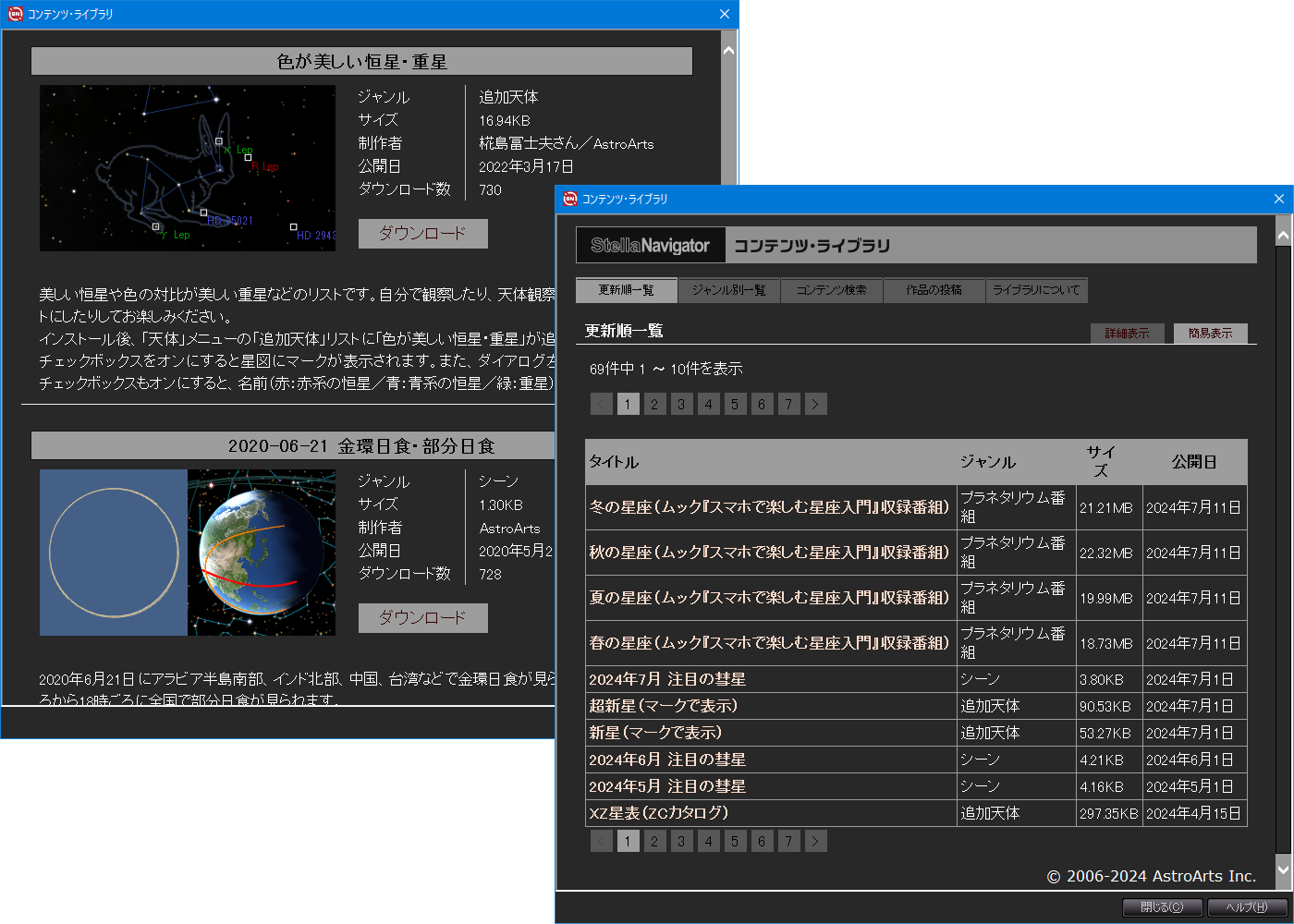Viewport: 1294px width, 924px height.
Task: Open the コンテンツ検索 tab
Action: click(831, 290)
